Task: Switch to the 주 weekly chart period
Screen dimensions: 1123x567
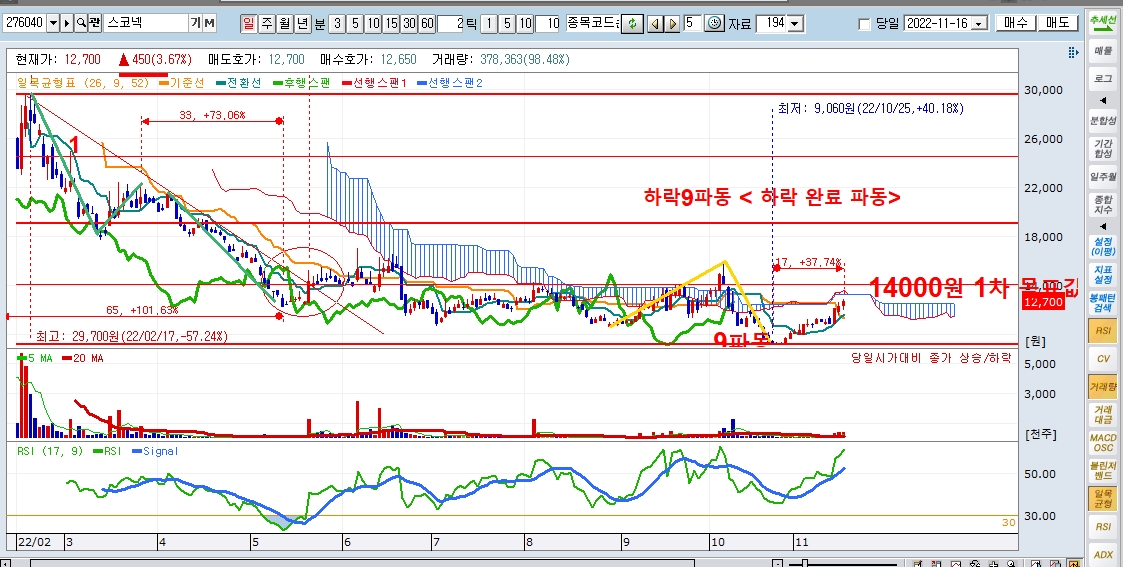Action: coord(266,23)
